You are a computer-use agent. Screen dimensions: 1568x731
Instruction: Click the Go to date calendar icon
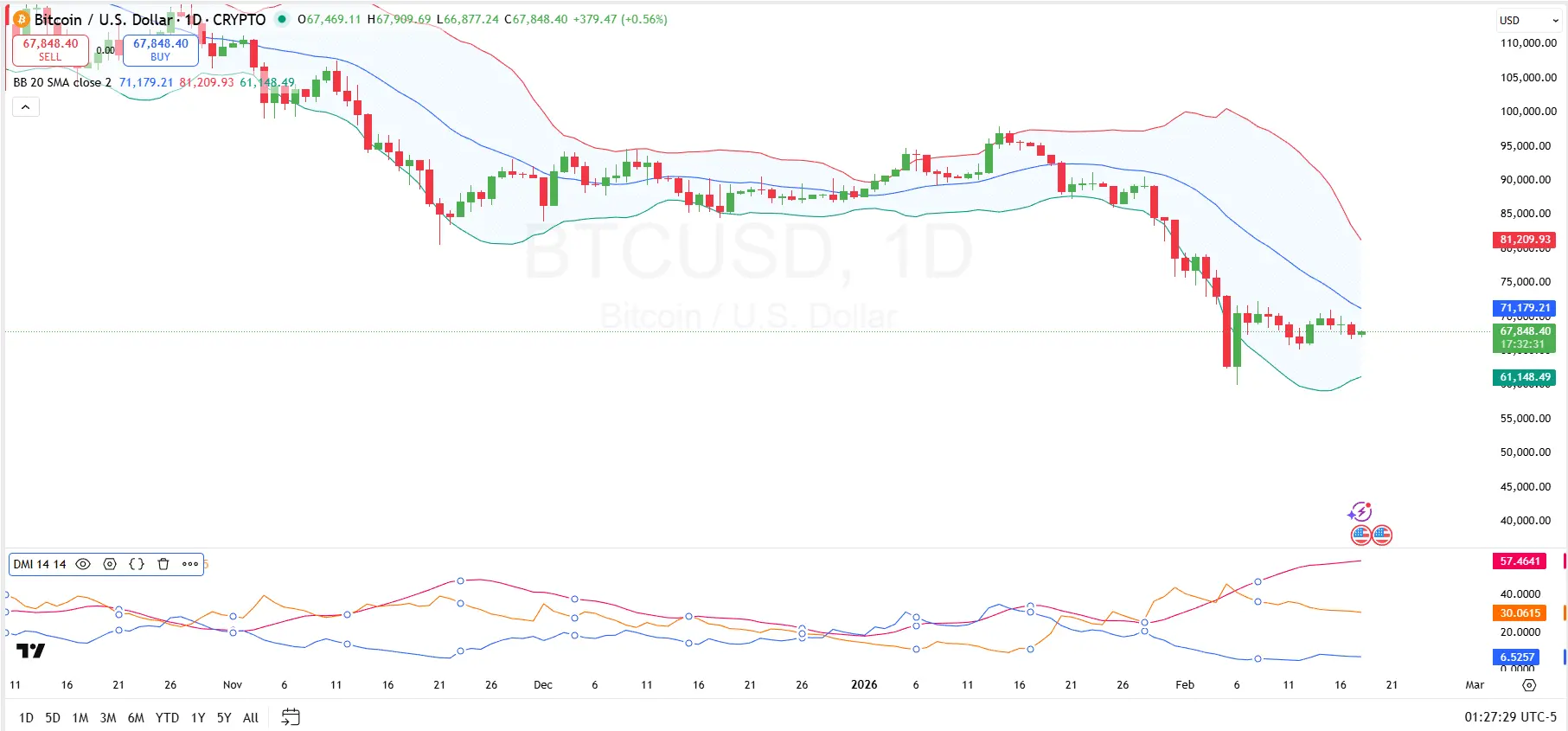pos(291,717)
